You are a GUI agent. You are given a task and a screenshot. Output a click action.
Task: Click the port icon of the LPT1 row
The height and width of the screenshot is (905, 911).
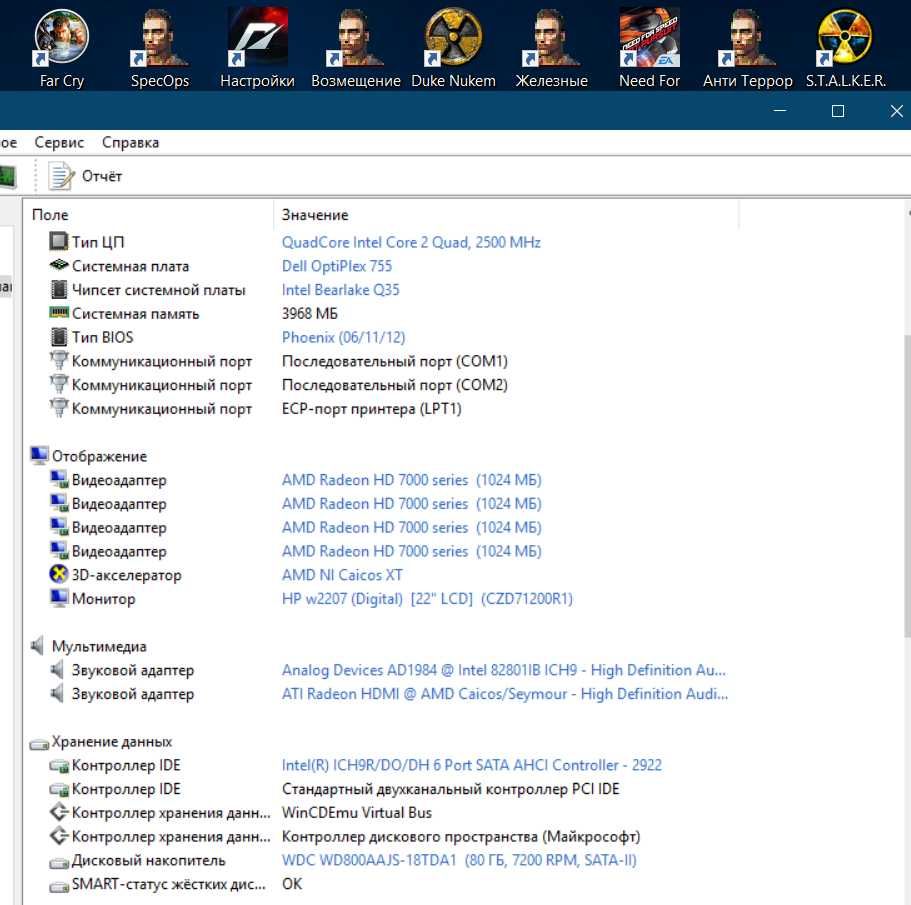(59, 408)
